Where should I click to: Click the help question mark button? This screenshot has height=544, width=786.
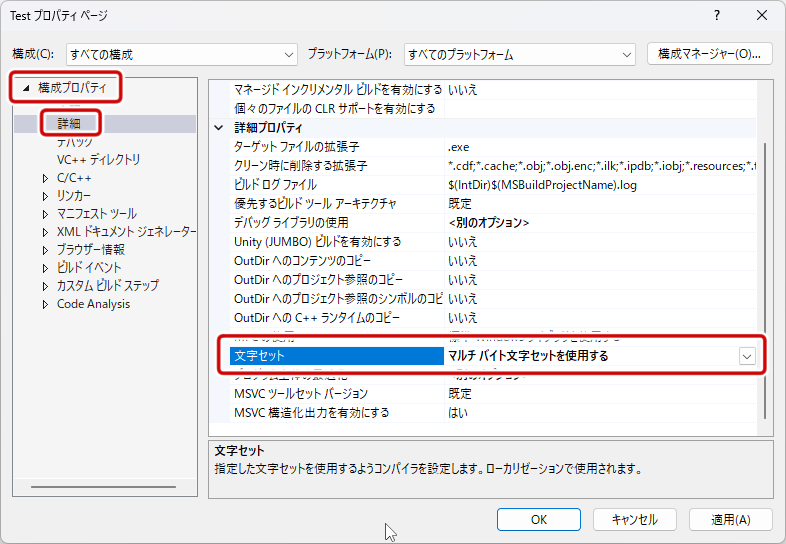(x=717, y=16)
